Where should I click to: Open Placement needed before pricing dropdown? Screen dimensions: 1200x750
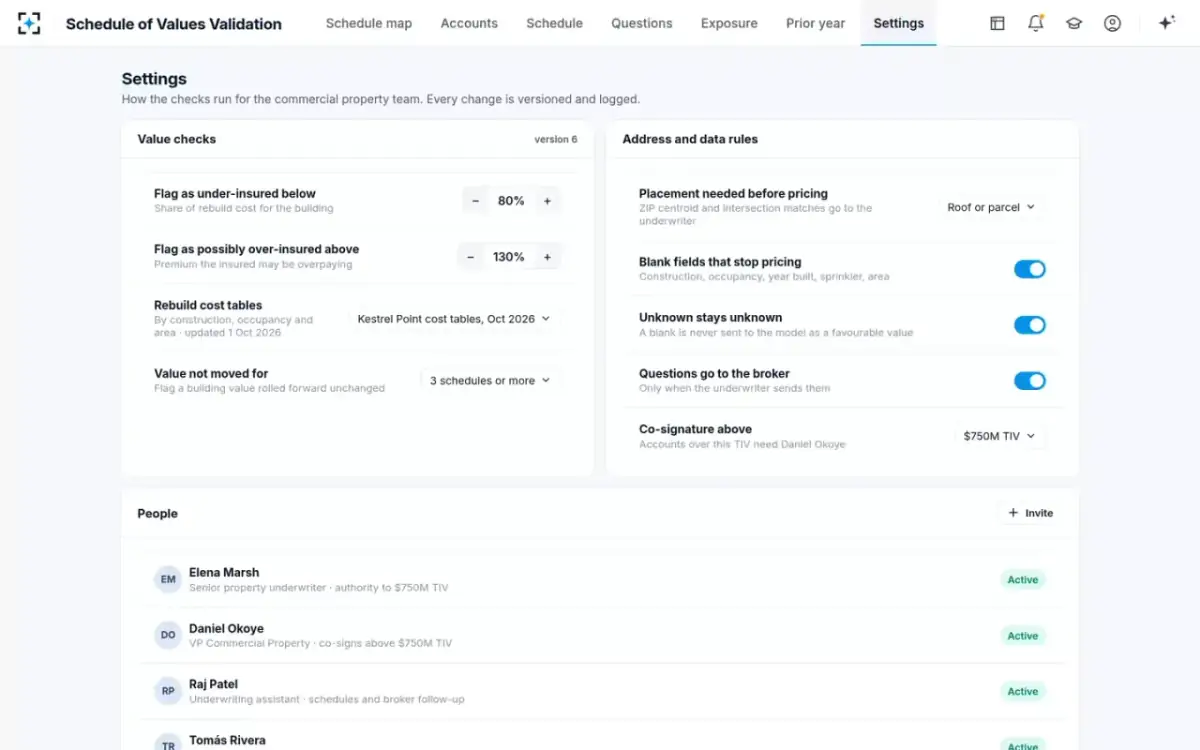(x=991, y=208)
